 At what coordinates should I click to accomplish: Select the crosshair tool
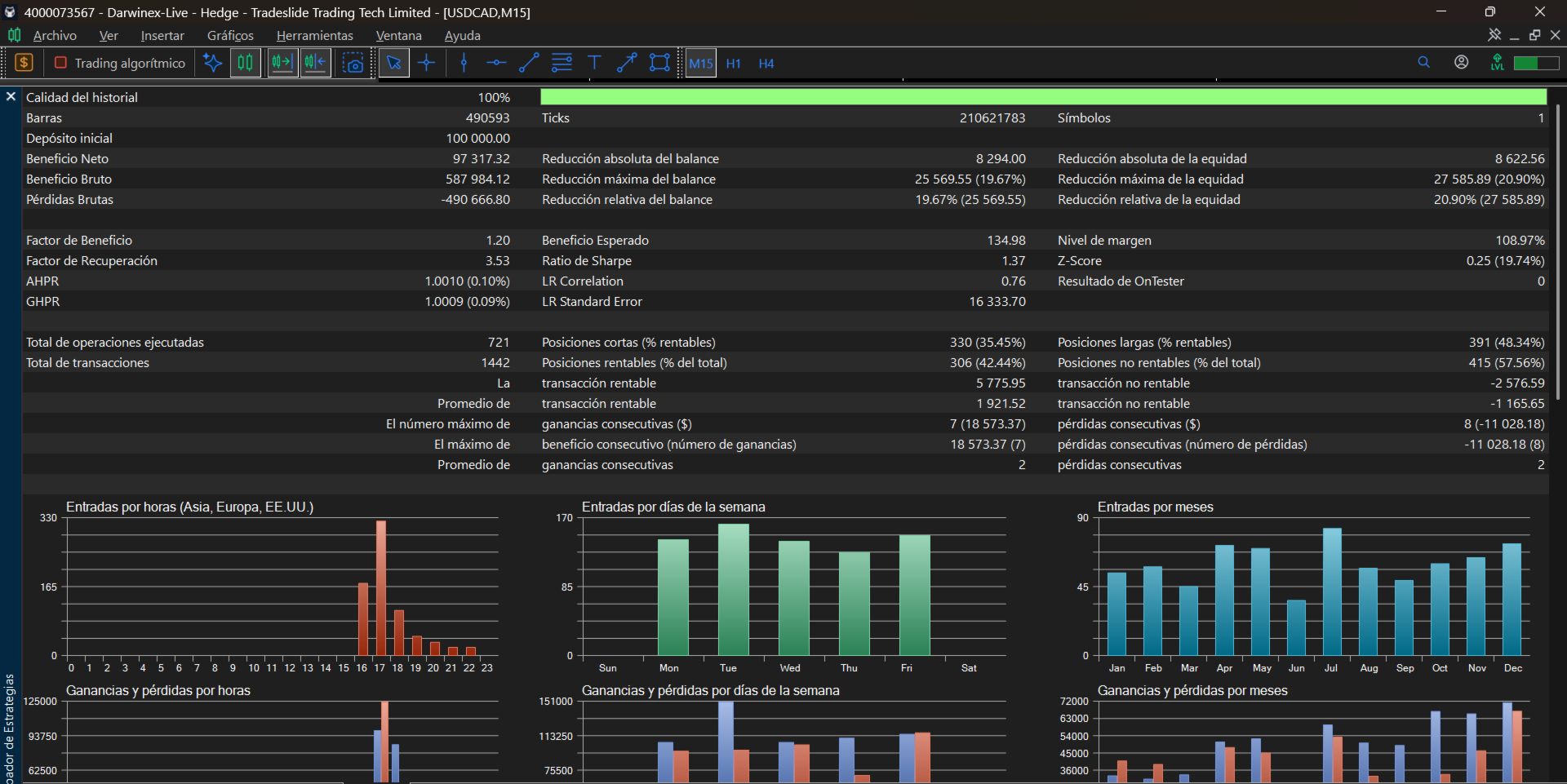point(427,63)
